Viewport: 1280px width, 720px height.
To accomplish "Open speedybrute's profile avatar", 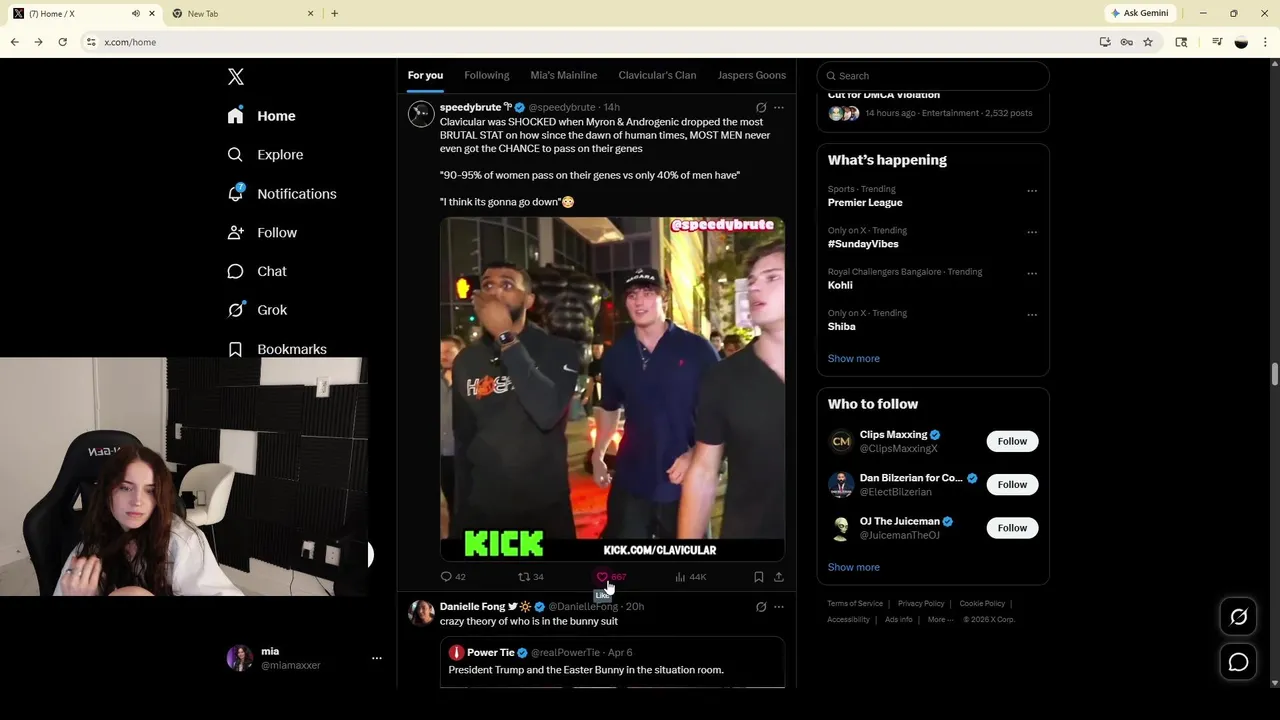I will point(421,114).
